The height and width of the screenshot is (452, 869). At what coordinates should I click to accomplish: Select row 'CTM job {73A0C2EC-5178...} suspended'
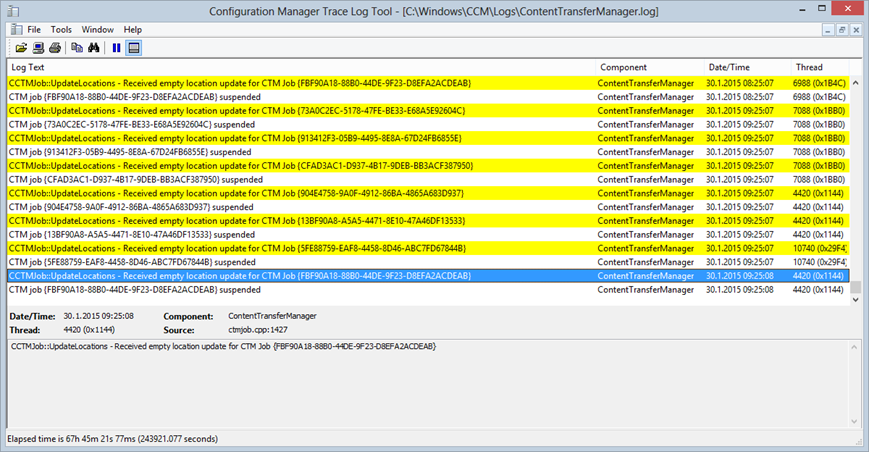click(x=428, y=125)
